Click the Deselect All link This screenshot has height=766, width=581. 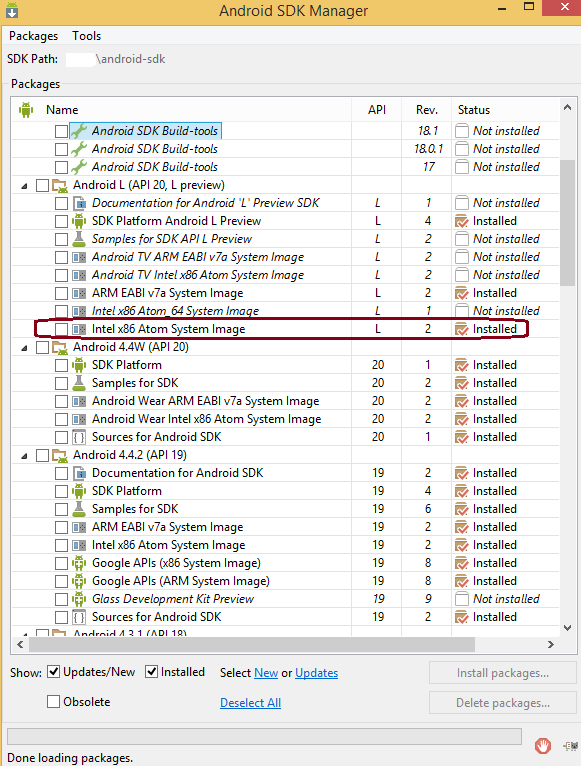click(x=250, y=702)
